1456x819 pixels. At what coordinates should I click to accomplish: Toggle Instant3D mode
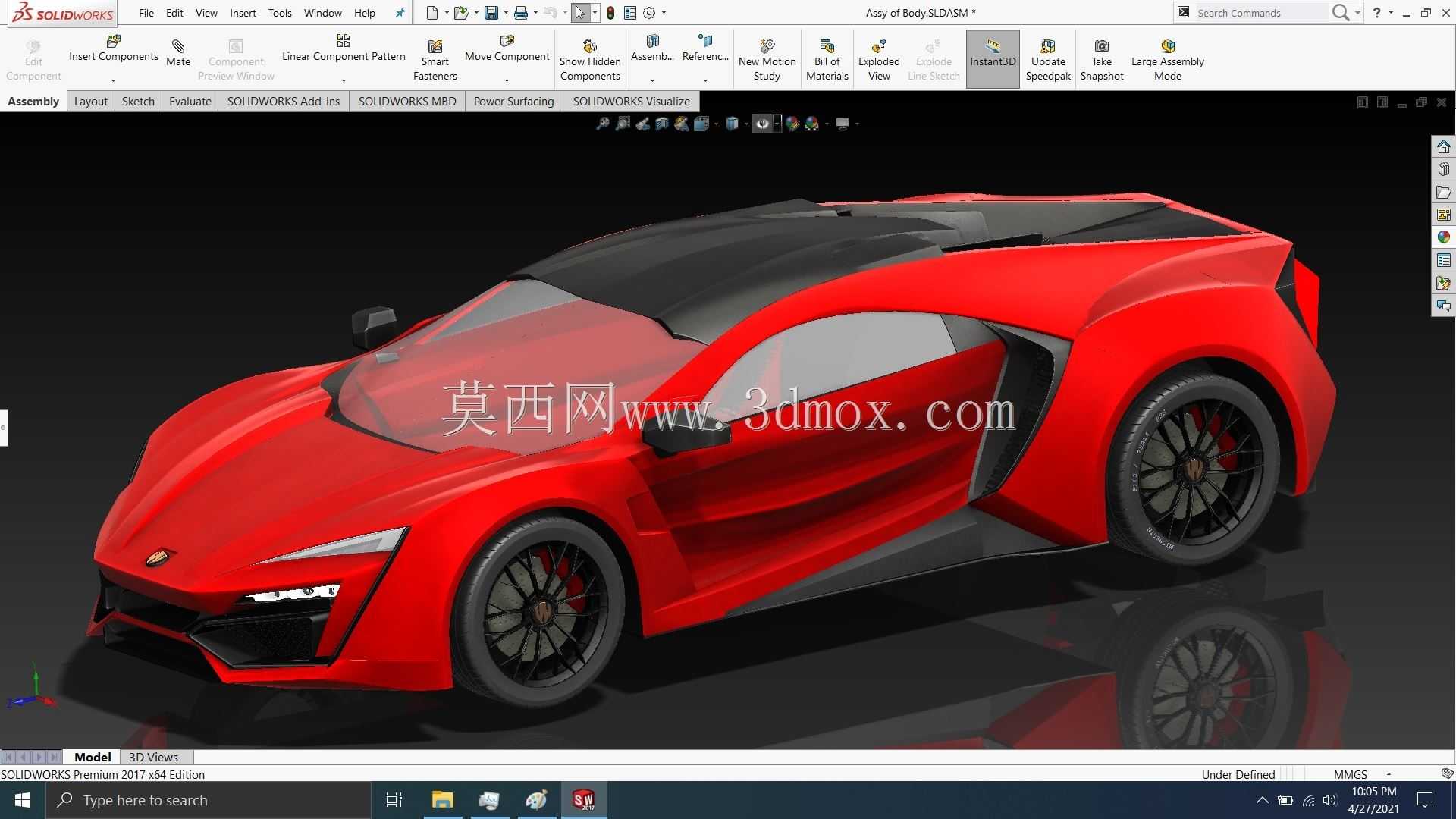pyautogui.click(x=993, y=59)
